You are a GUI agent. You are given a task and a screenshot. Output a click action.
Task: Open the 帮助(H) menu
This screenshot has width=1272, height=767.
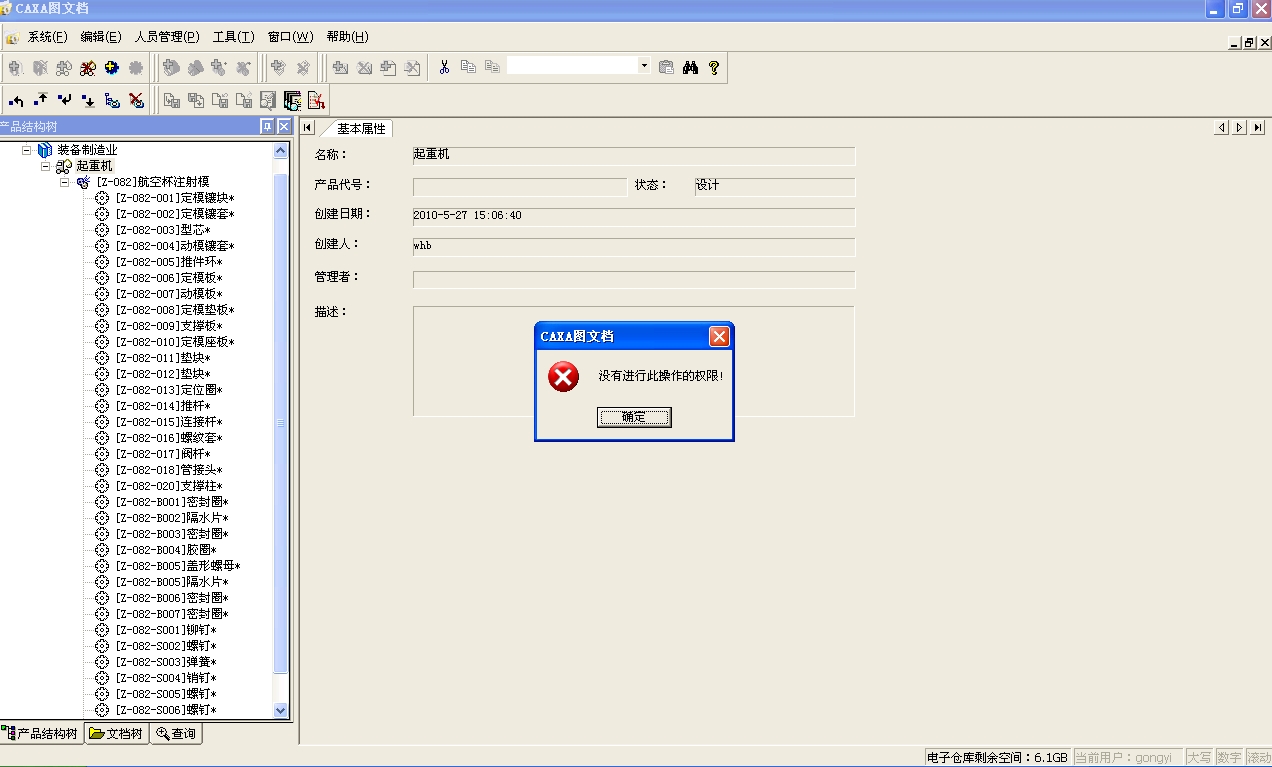point(347,37)
